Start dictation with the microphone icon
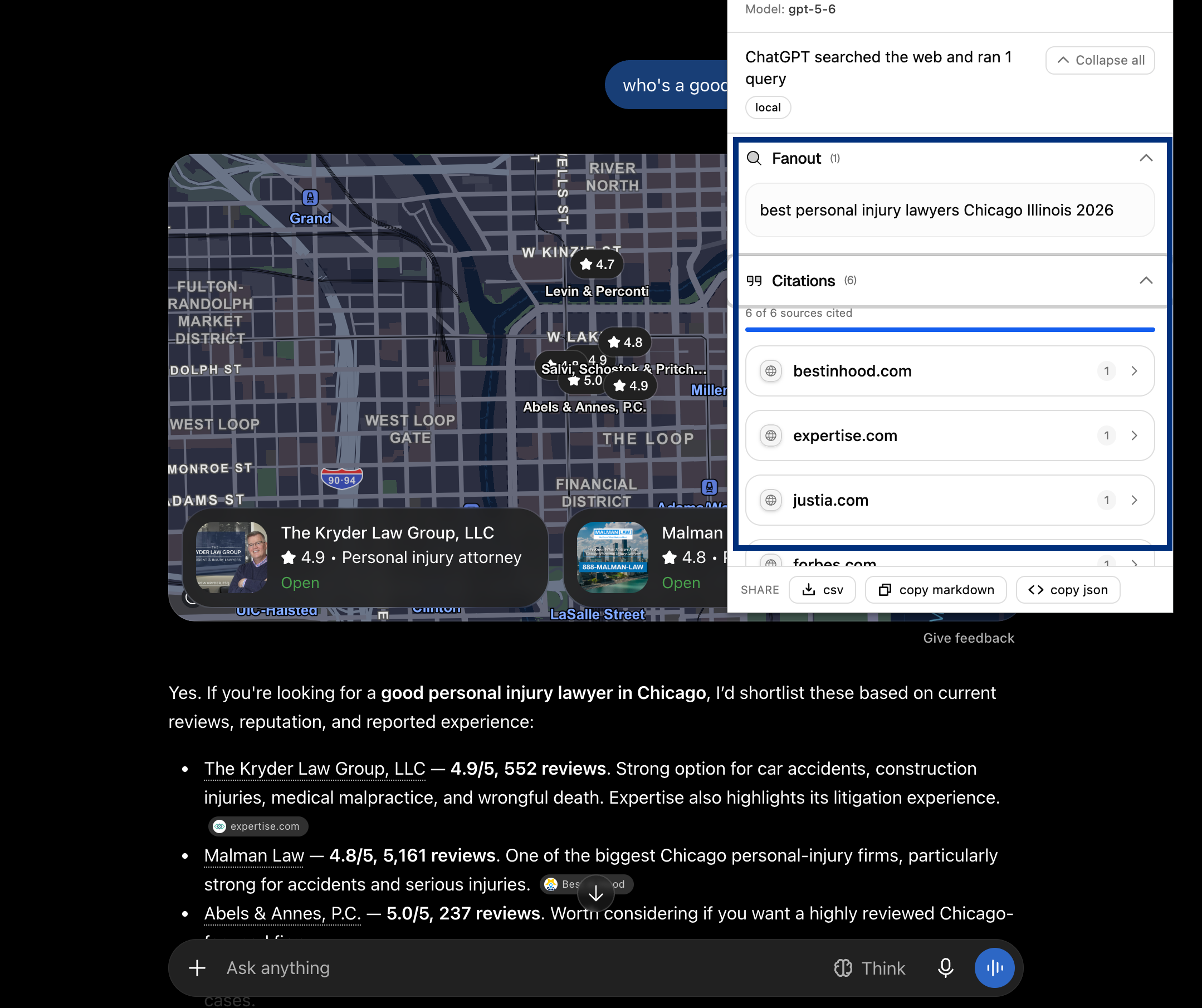The image size is (1202, 1008). pyautogui.click(x=946, y=968)
